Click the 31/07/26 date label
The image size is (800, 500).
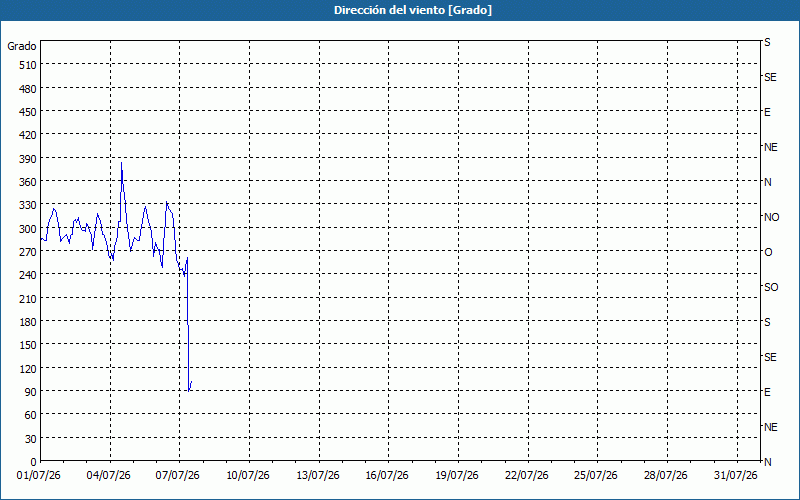pos(736,476)
